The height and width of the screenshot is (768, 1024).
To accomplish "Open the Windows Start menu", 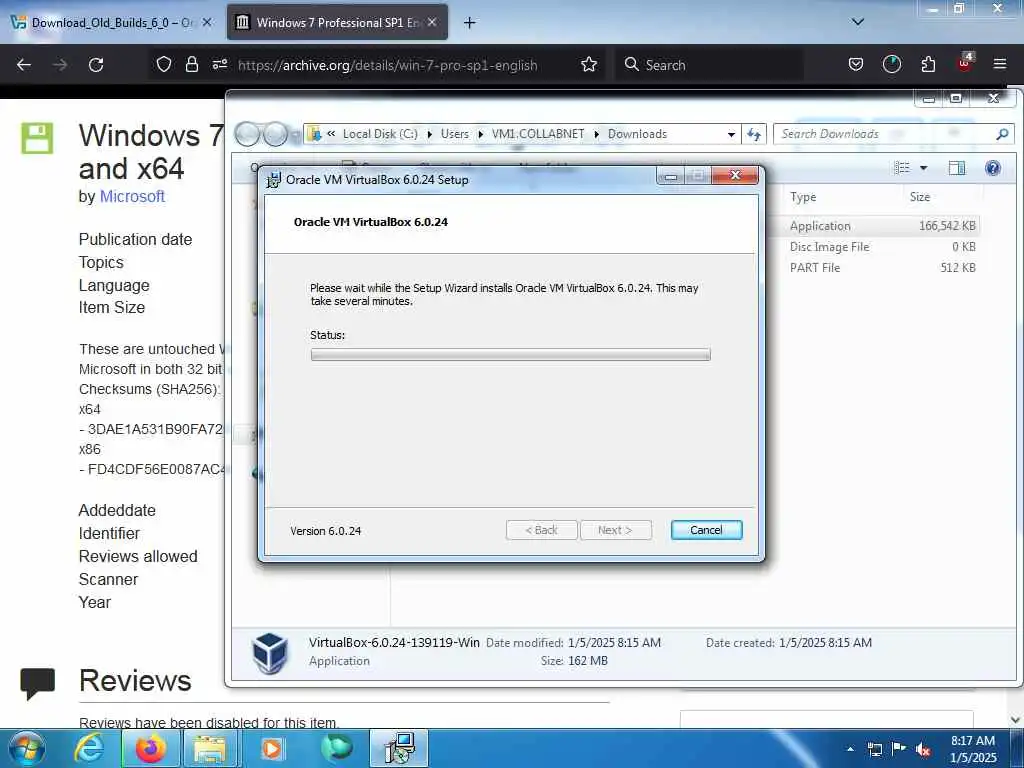I will point(27,748).
